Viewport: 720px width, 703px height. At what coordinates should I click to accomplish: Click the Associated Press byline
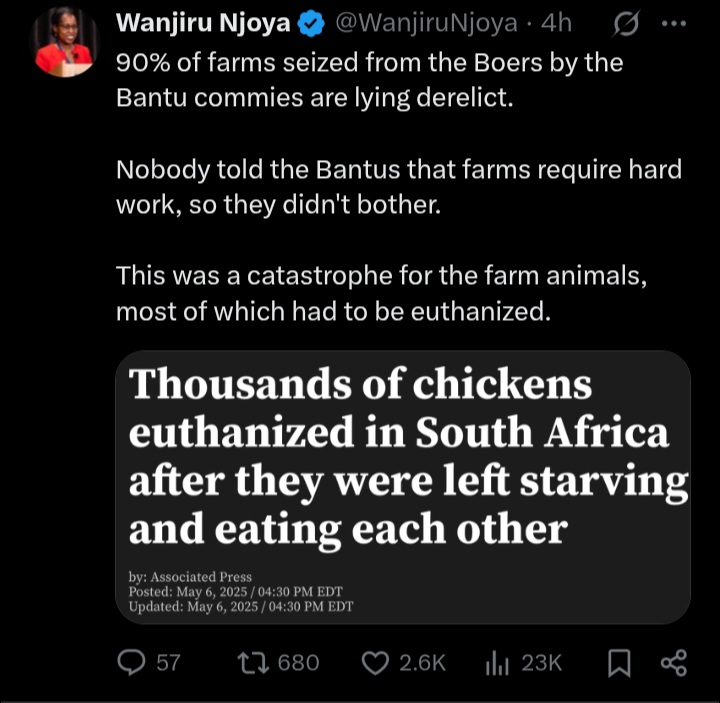coord(191,577)
